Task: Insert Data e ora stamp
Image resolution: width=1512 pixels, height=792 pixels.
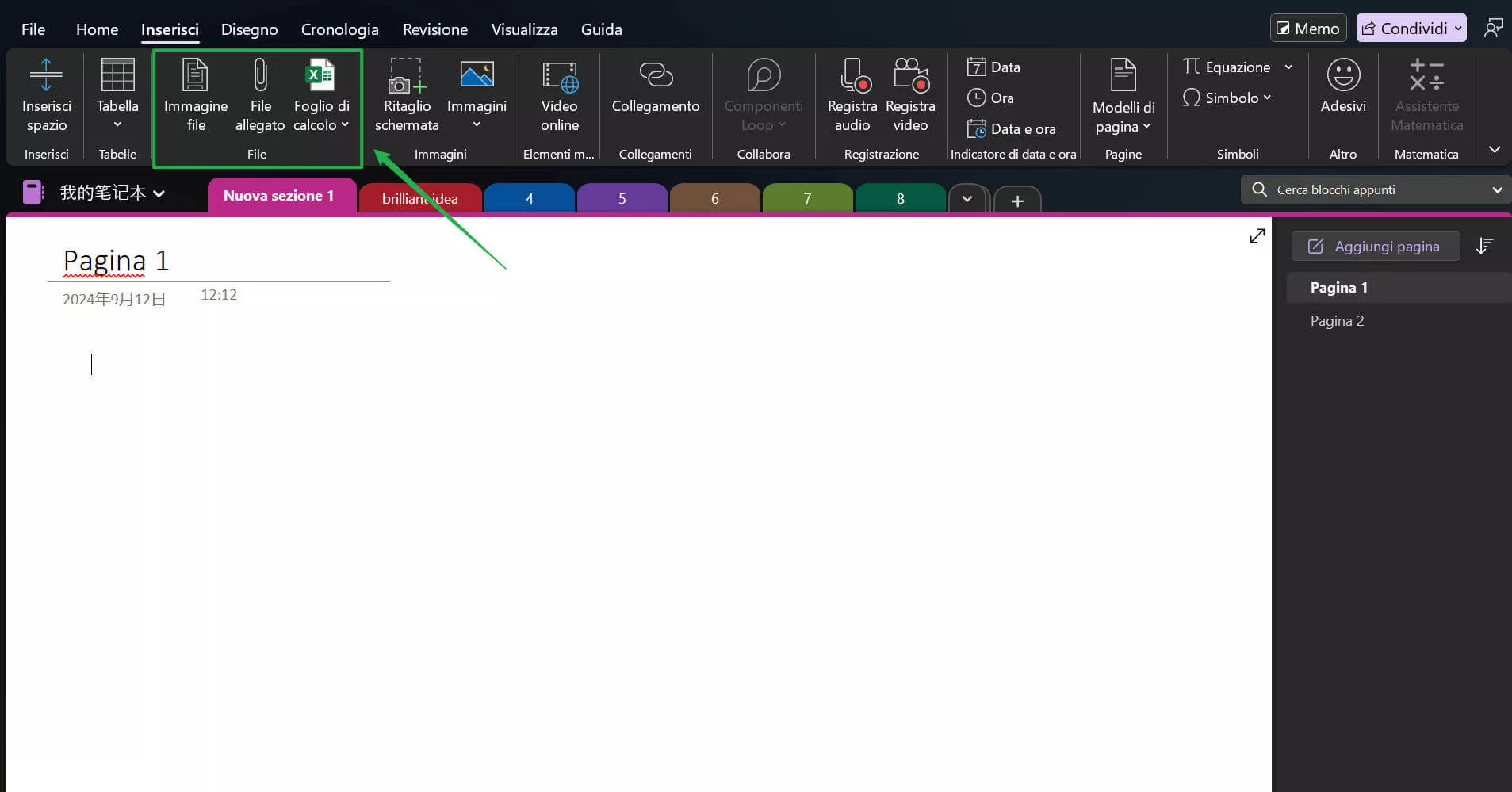Action: 1012,128
